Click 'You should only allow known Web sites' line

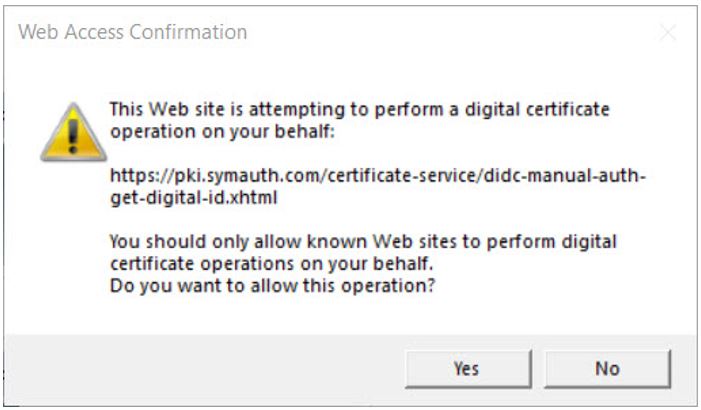pyautogui.click(x=363, y=243)
